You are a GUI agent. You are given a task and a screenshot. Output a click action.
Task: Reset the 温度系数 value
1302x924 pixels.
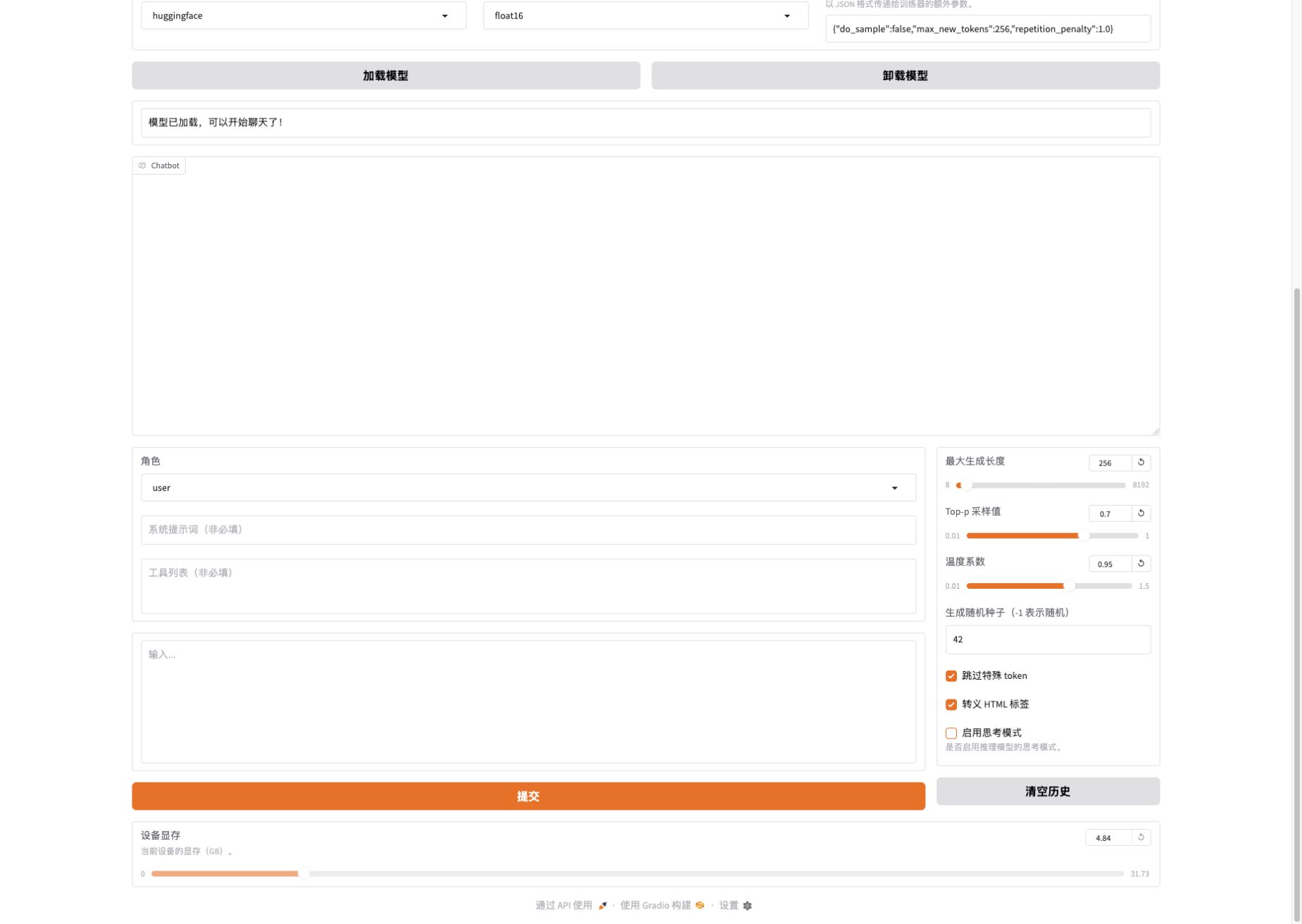pos(1141,563)
